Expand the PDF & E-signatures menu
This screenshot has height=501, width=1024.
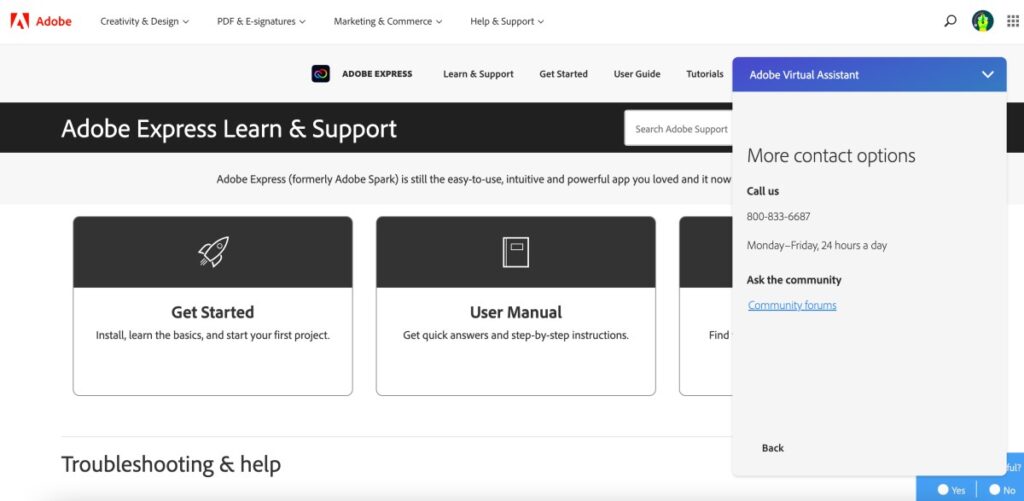261,21
